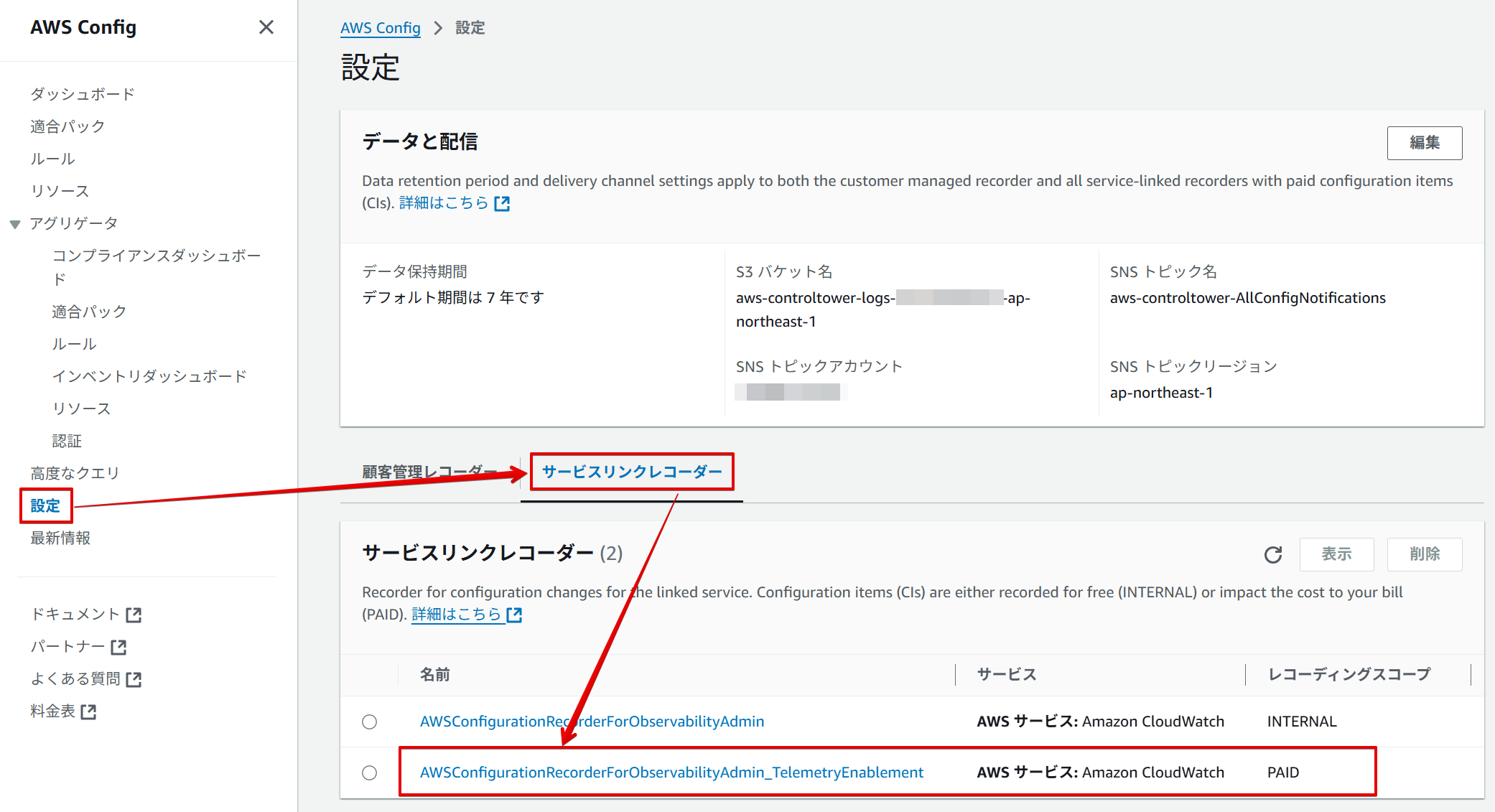Click the INTERNAL scope cell

1302,722
